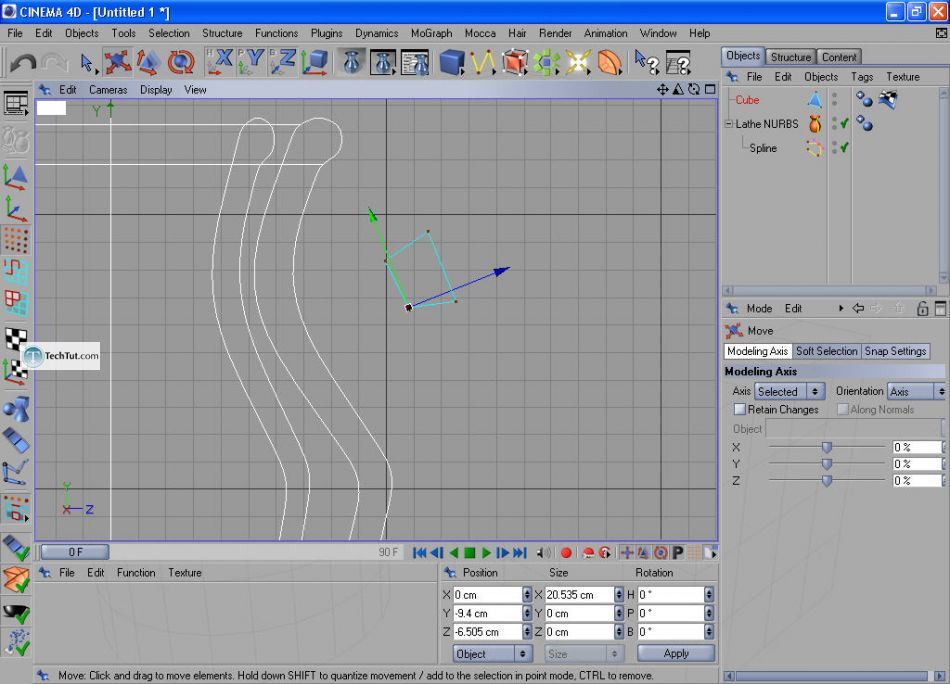Image resolution: width=950 pixels, height=684 pixels.
Task: Select the Live Selection arrow tool
Action: coord(87,63)
